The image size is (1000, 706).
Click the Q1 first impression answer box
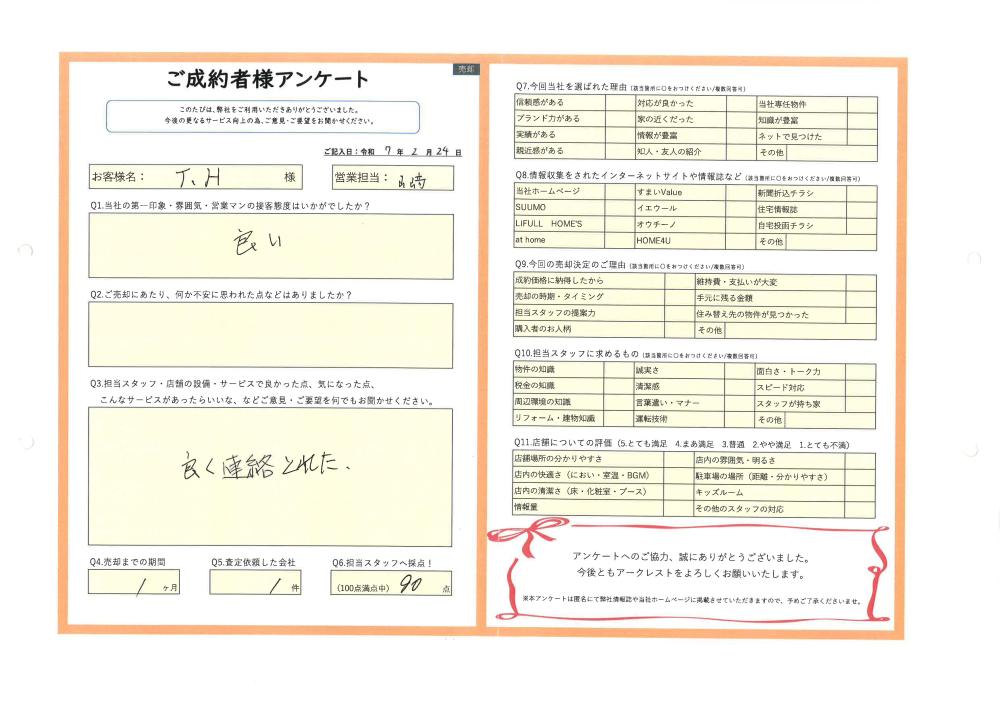(270, 246)
